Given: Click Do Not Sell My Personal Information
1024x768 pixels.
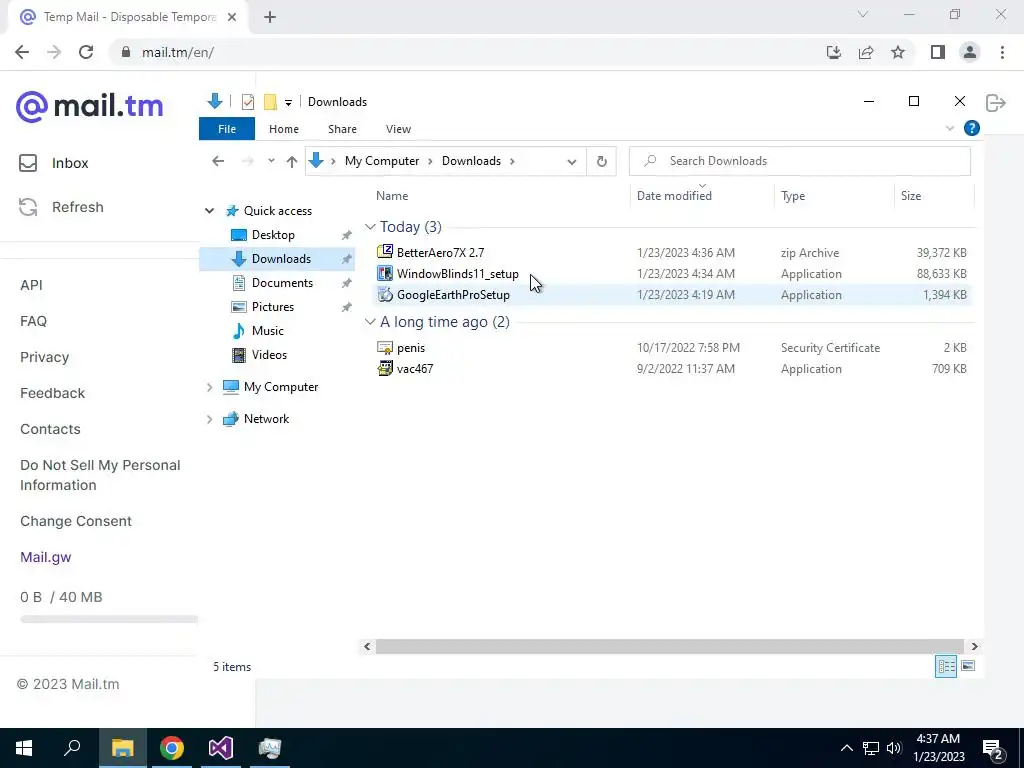Looking at the screenshot, I should (100, 475).
